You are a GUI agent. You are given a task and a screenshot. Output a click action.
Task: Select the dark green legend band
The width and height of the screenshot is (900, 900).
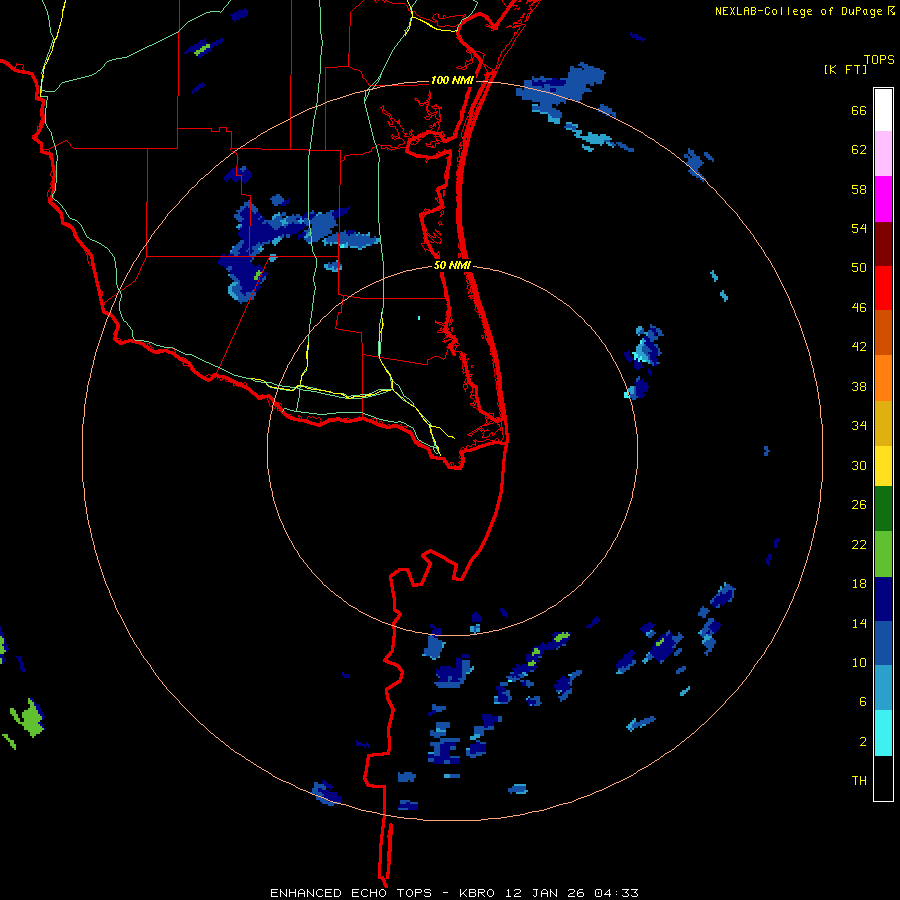click(883, 509)
